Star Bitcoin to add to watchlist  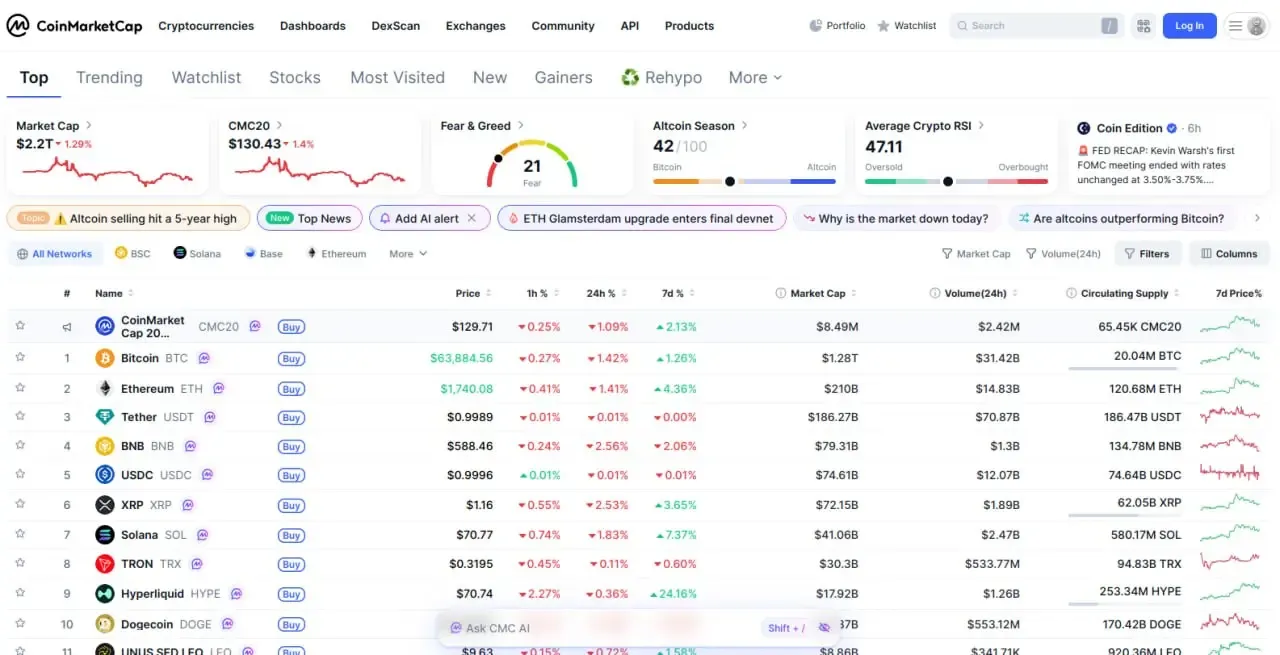[20, 357]
